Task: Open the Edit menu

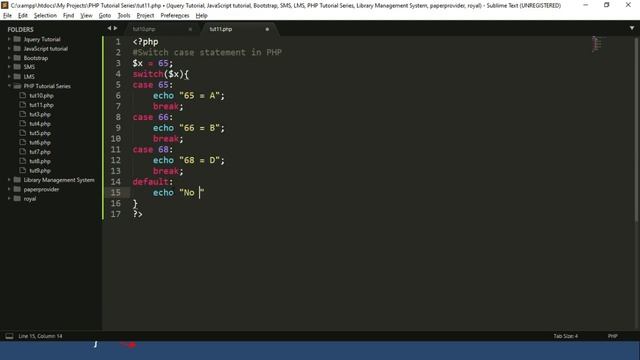Action: [x=23, y=16]
